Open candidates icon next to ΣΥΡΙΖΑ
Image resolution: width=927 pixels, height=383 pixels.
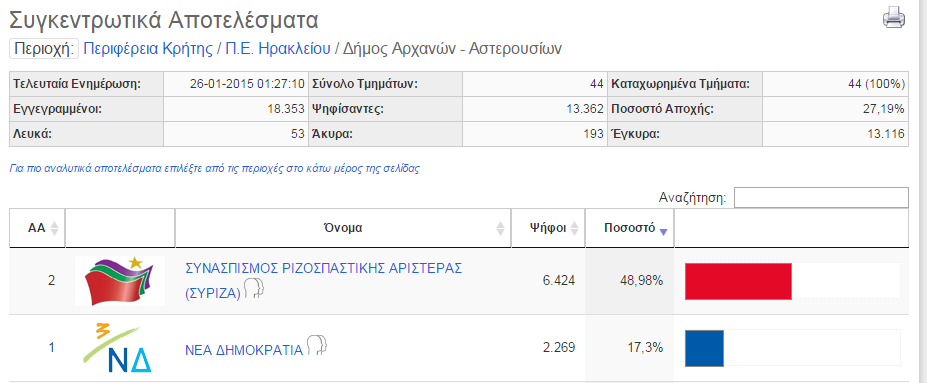tap(255, 288)
